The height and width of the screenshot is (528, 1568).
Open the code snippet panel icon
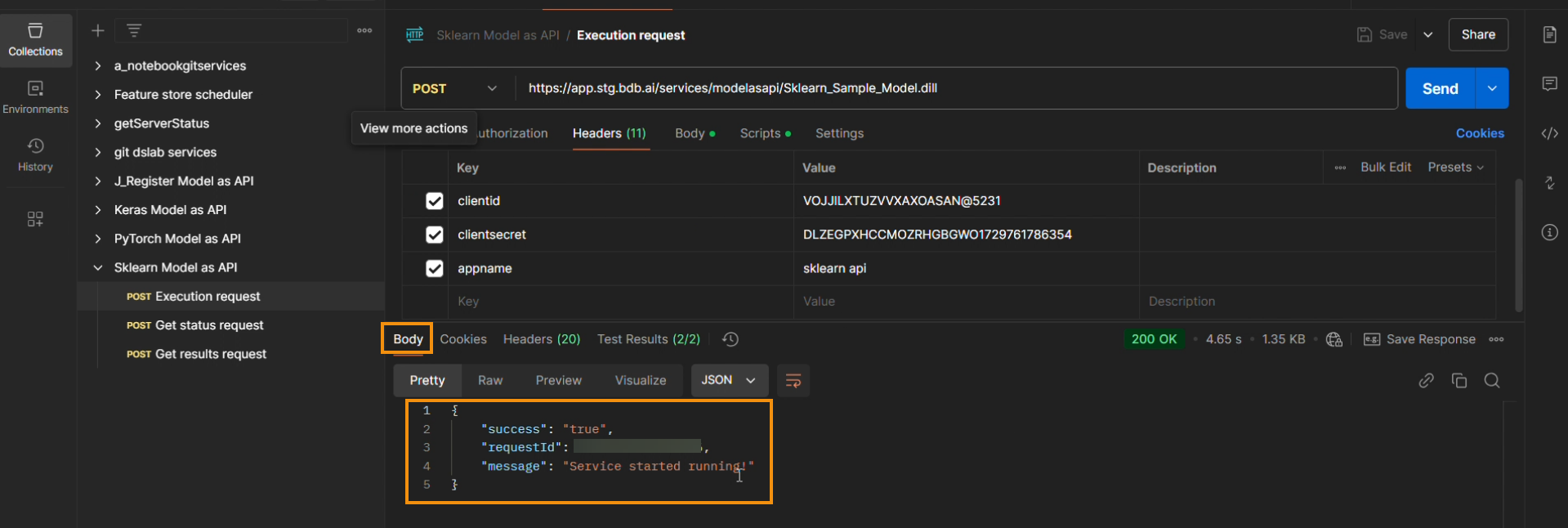(x=1549, y=133)
